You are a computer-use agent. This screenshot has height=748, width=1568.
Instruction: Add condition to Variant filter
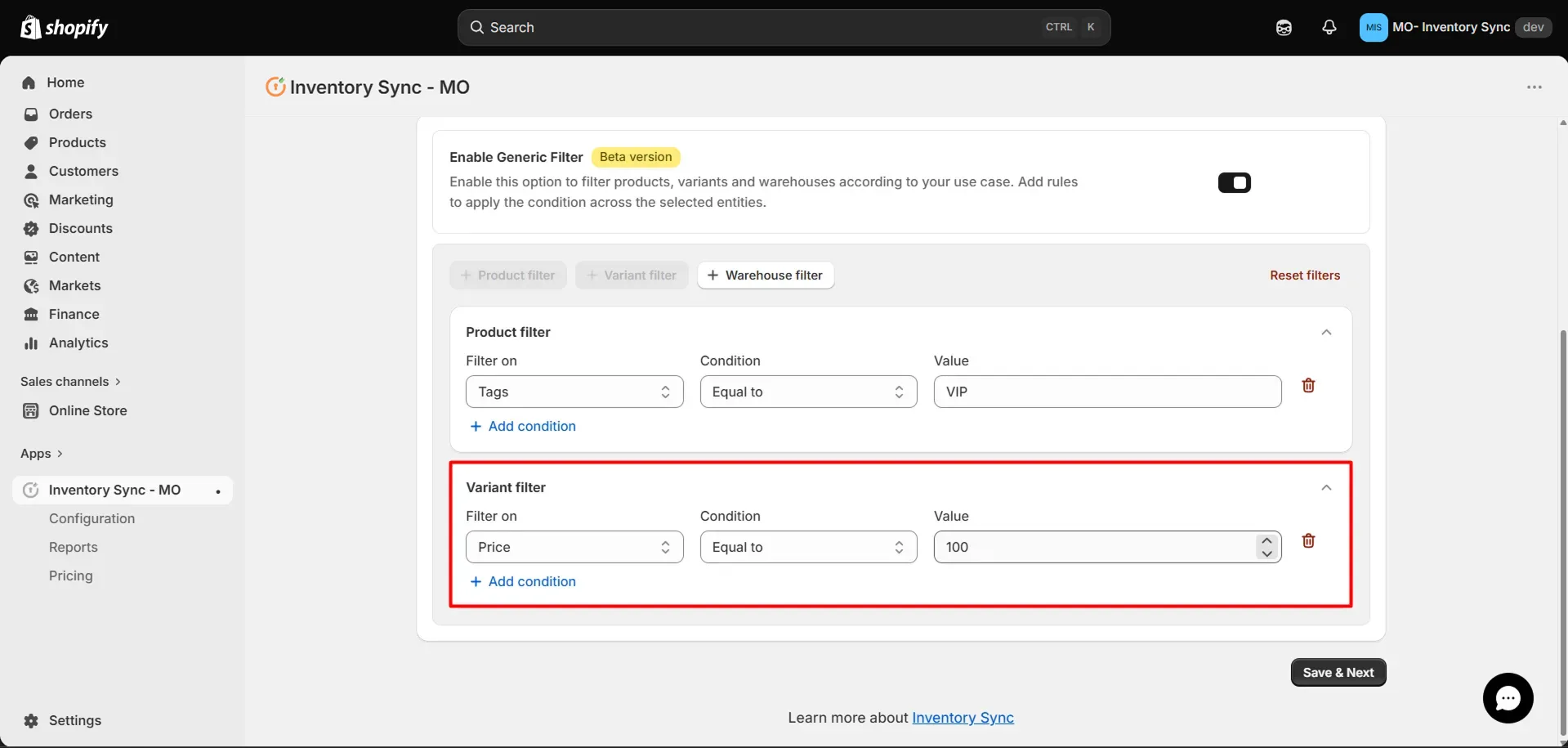tap(523, 581)
